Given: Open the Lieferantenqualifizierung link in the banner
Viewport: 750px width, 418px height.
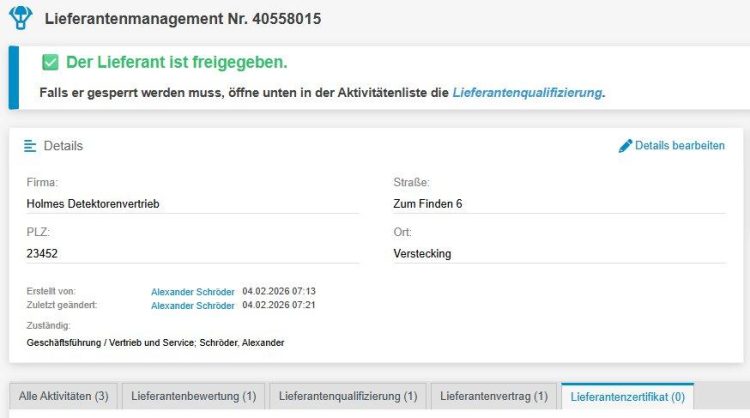Looking at the screenshot, I should pyautogui.click(x=527, y=93).
